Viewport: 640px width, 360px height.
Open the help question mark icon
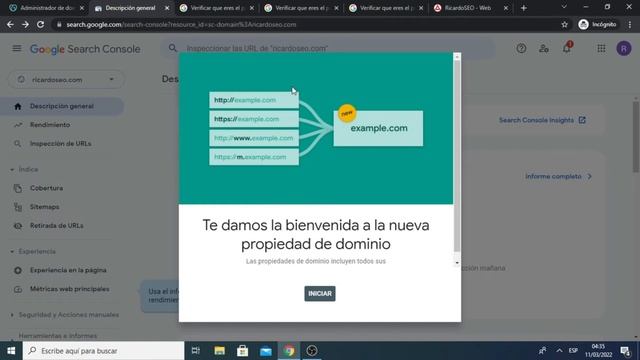pyautogui.click(x=521, y=49)
